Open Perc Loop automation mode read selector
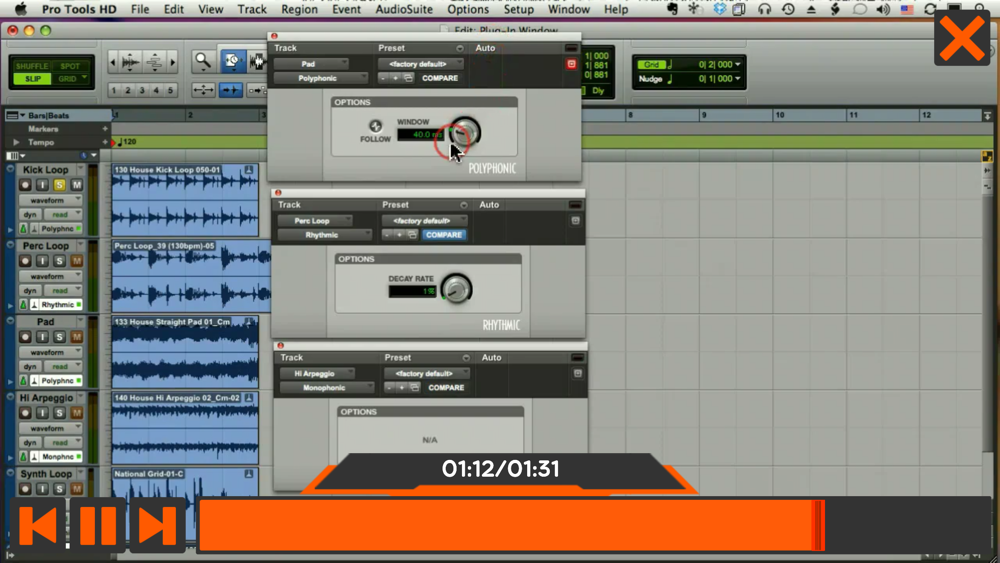1000x563 pixels. click(64, 291)
